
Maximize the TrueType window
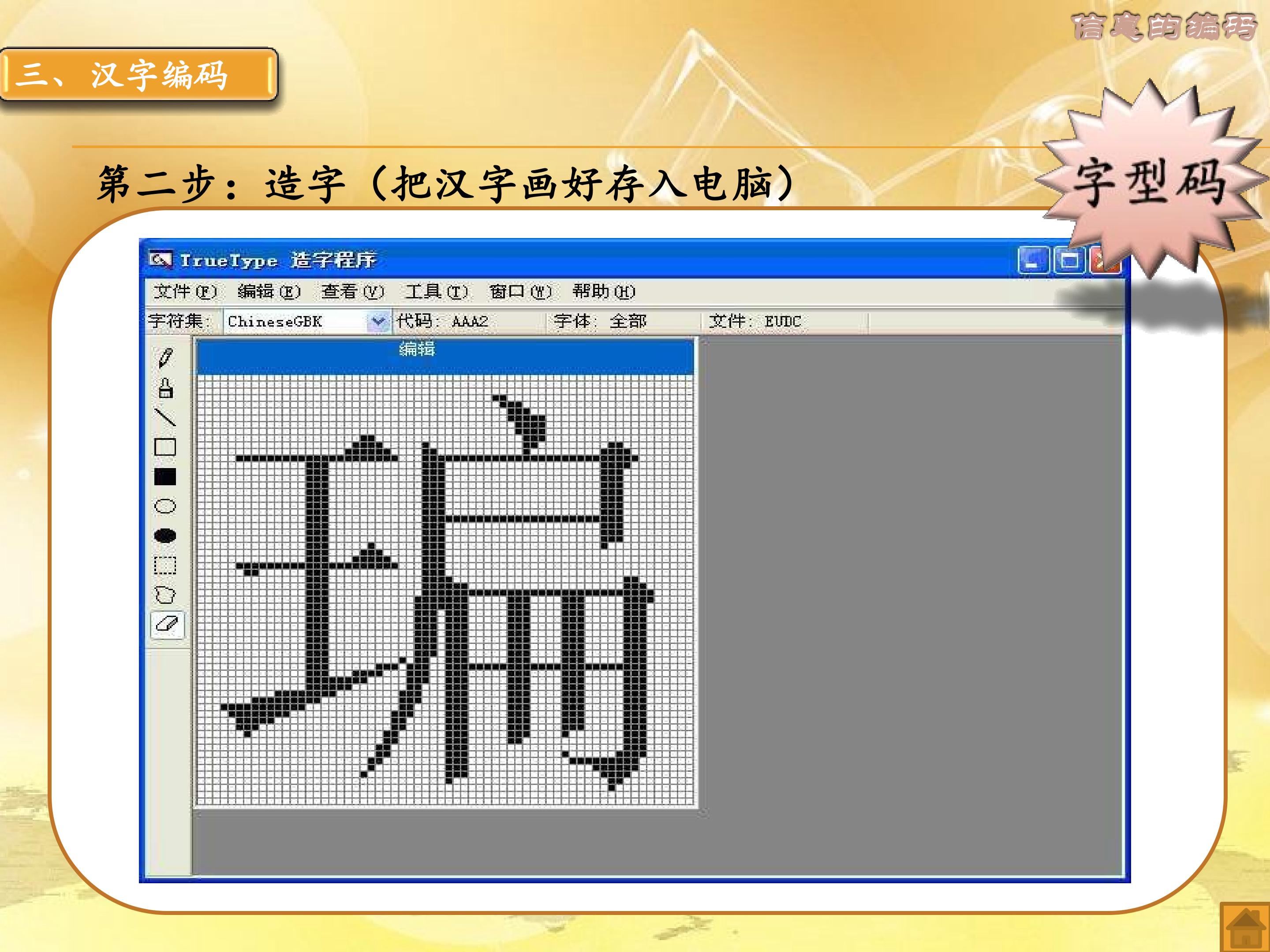pos(1069,261)
